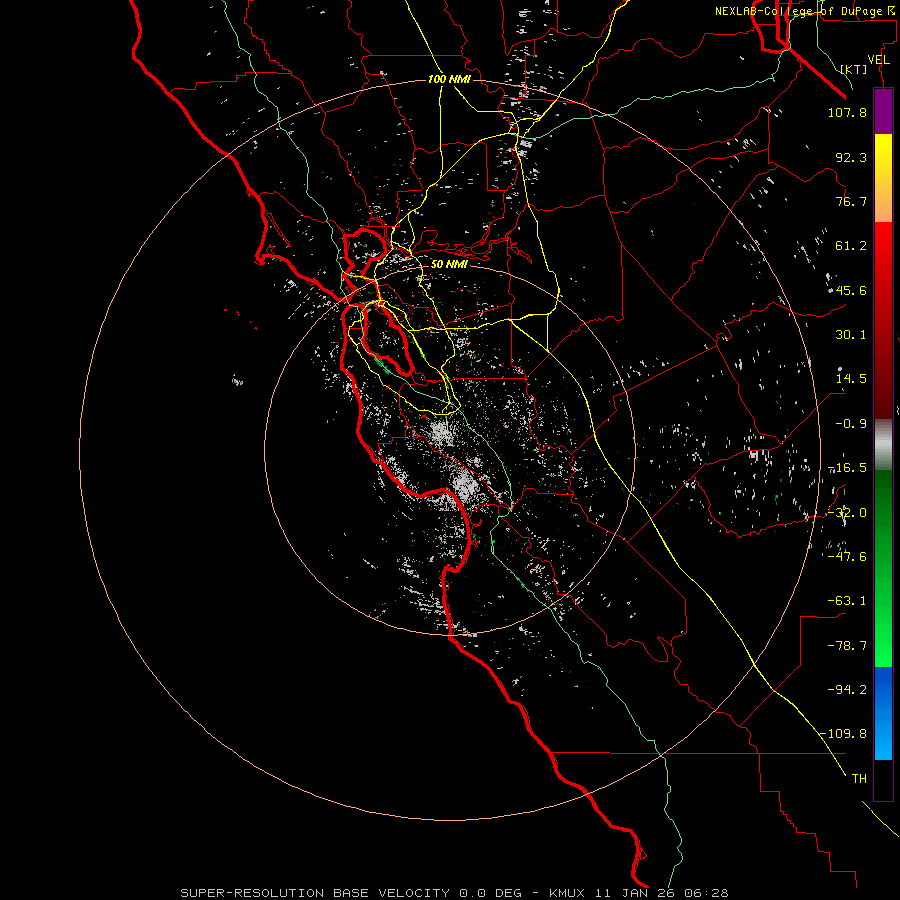Viewport: 900px width, 900px height.
Task: Select the "-78.7" velocity scale value
Action: coord(847,646)
